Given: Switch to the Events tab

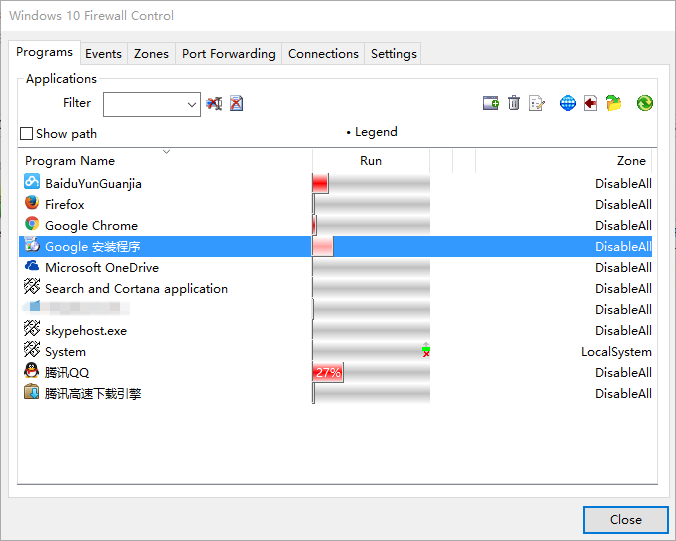Looking at the screenshot, I should point(103,54).
